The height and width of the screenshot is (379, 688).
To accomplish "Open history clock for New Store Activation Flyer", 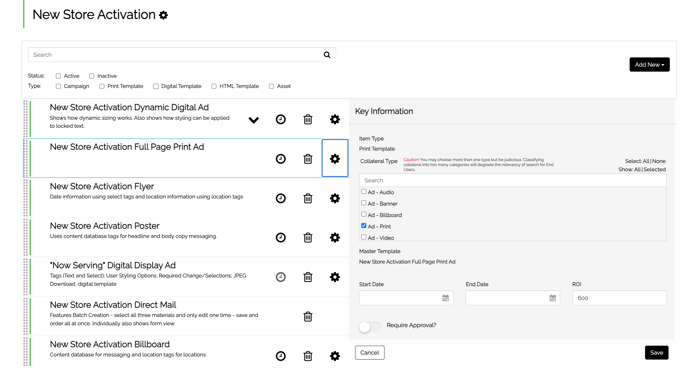I will [x=281, y=198].
